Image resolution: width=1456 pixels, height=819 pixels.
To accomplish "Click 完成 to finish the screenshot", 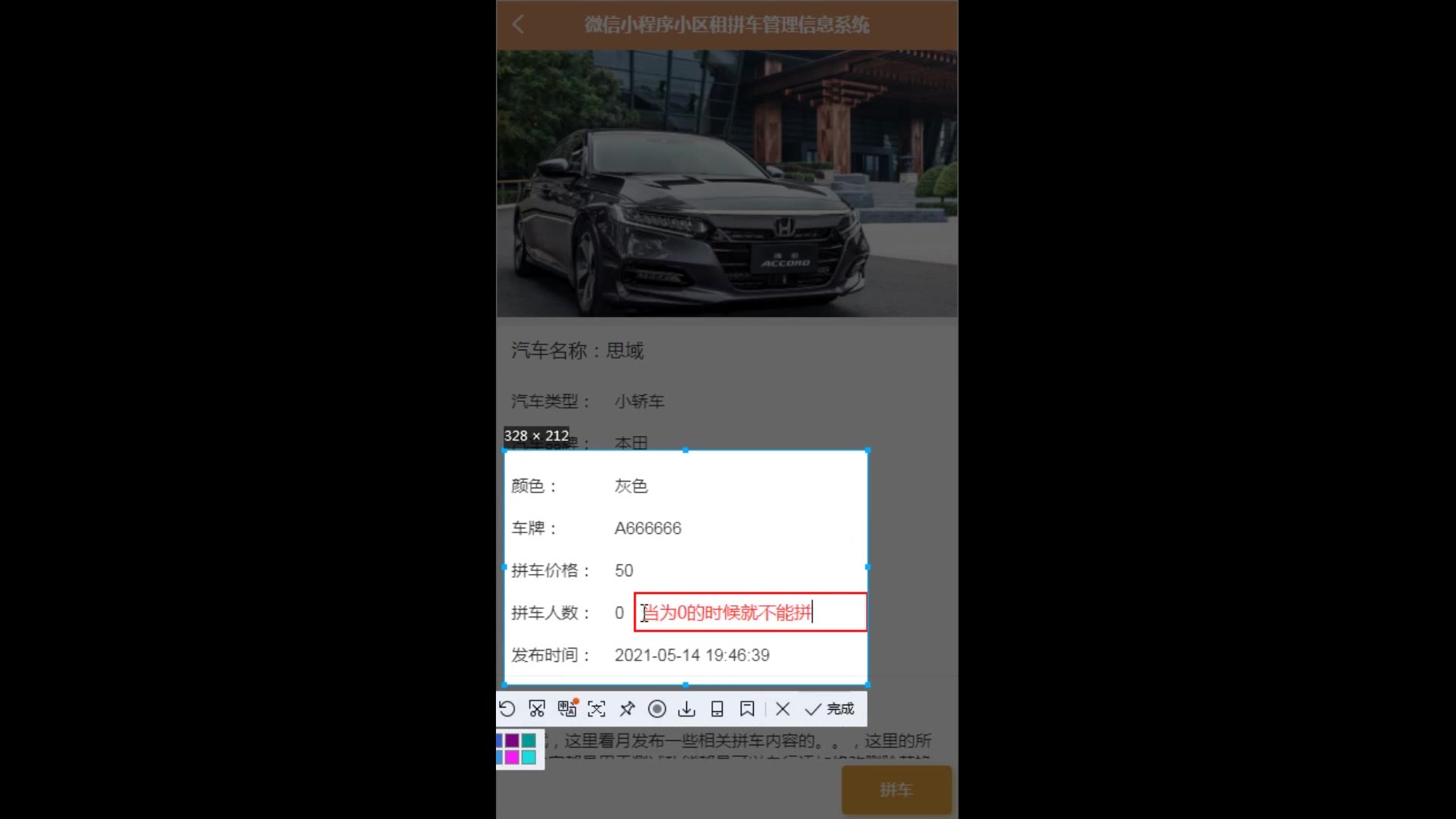I will [x=830, y=708].
